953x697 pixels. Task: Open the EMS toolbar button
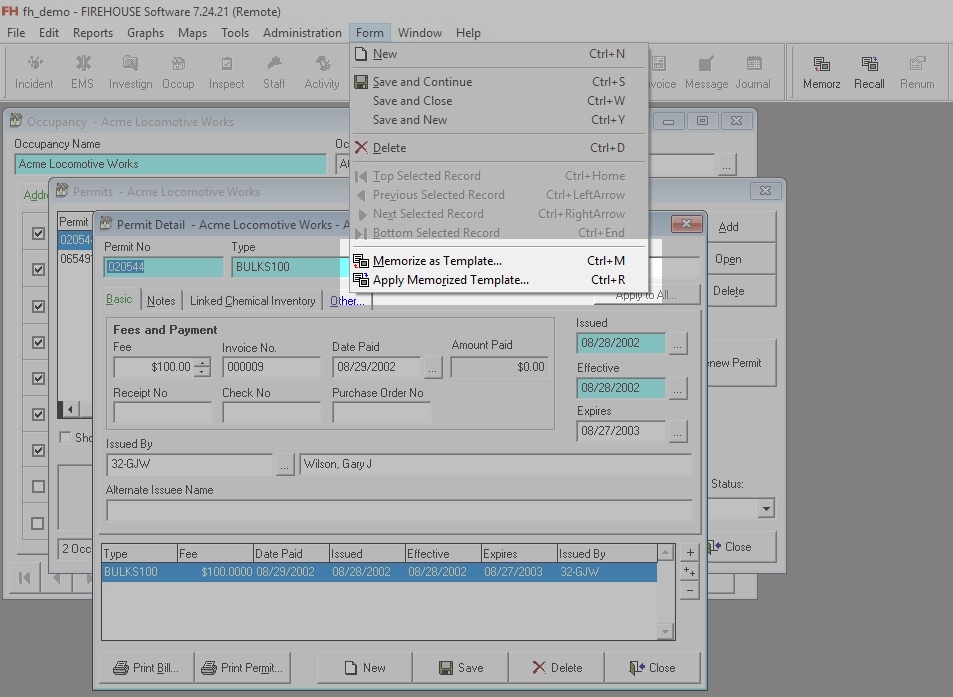(82, 72)
